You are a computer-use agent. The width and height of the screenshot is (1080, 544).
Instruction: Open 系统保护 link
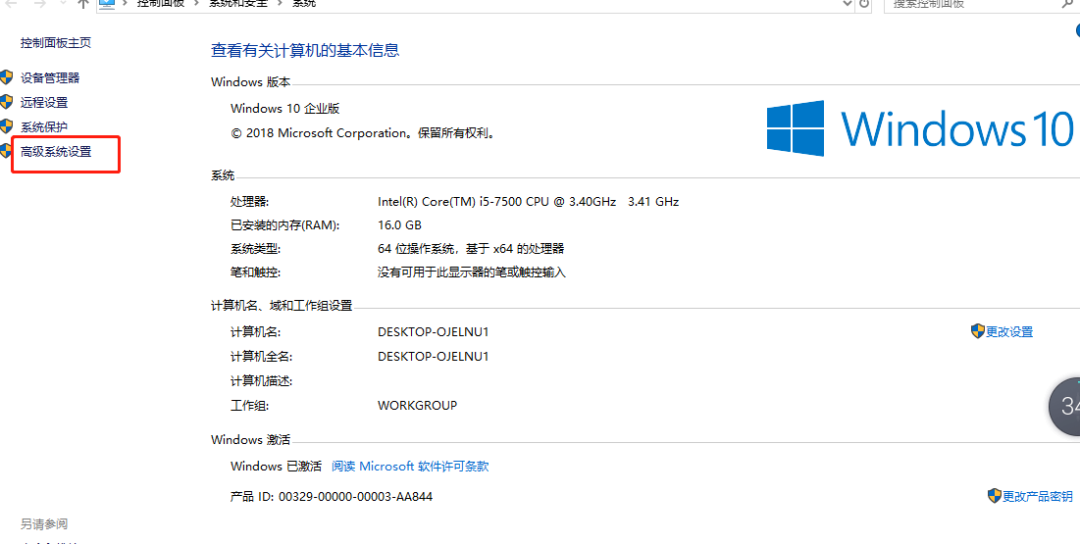click(x=44, y=127)
